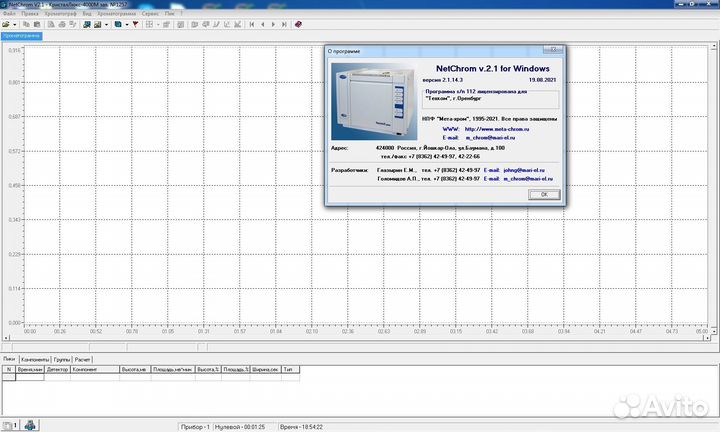Close the О программе dialog

tap(553, 50)
